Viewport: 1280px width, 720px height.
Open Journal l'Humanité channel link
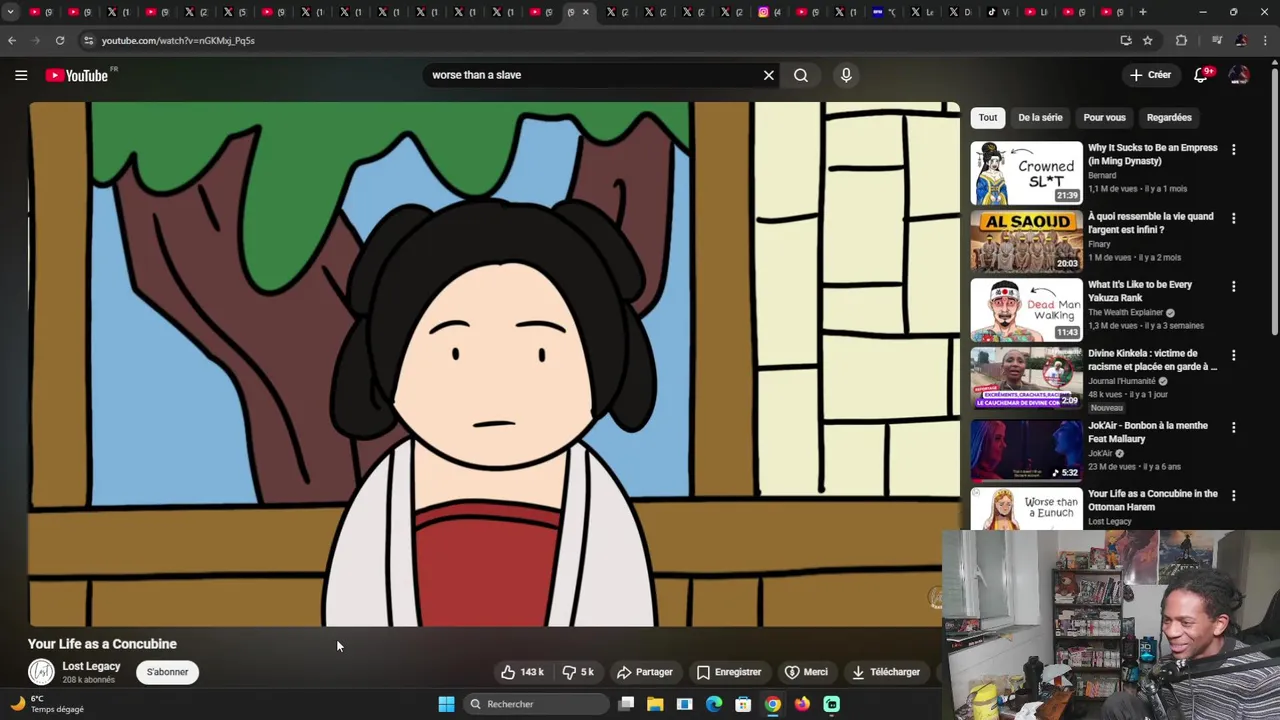(x=1121, y=381)
